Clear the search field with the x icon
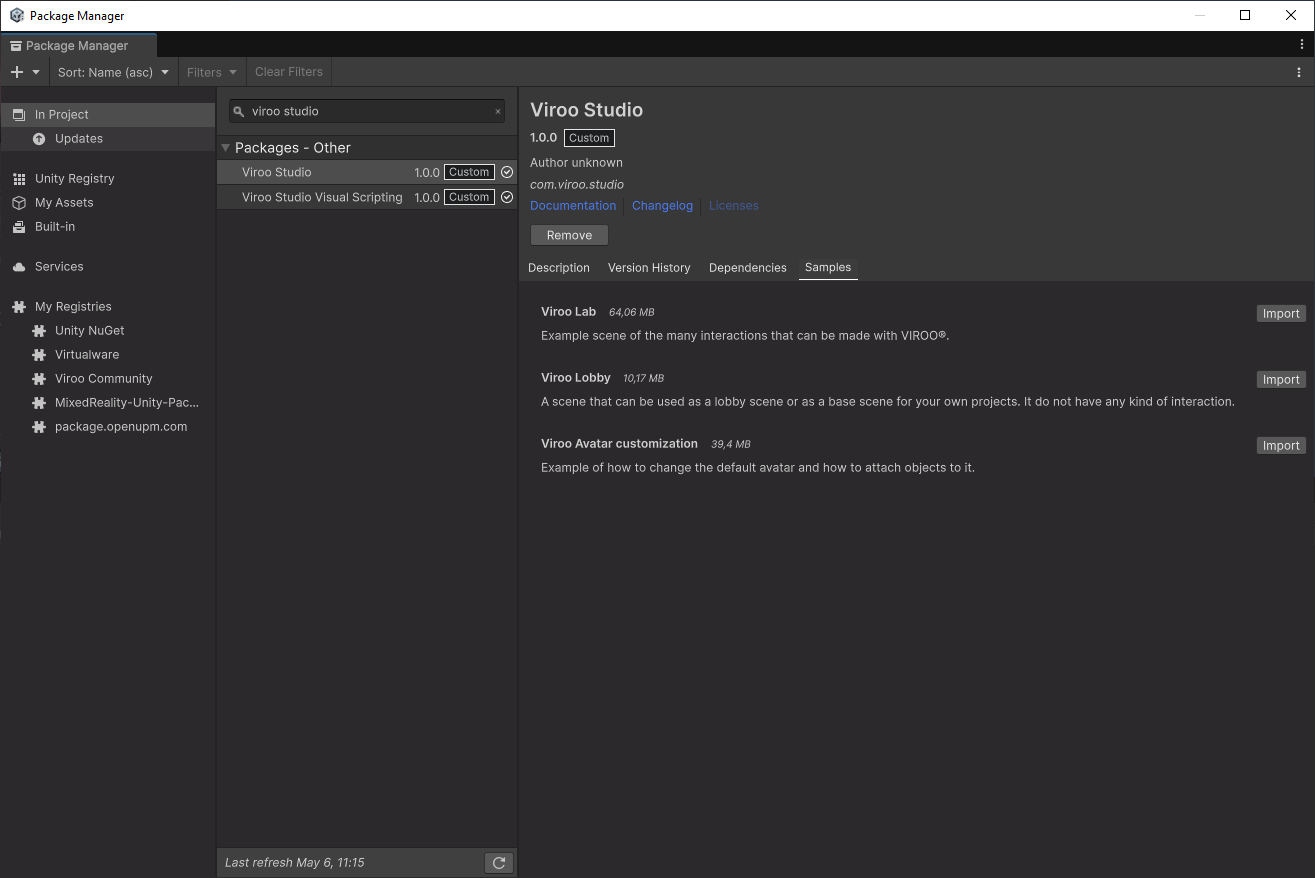1315x878 pixels. 498,112
